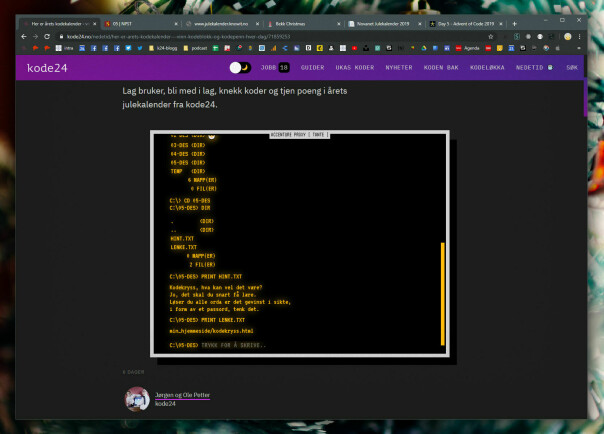Close the OS | NPST tab
Image resolution: width=604 pixels, height=434 pixels.
[x=176, y=24]
